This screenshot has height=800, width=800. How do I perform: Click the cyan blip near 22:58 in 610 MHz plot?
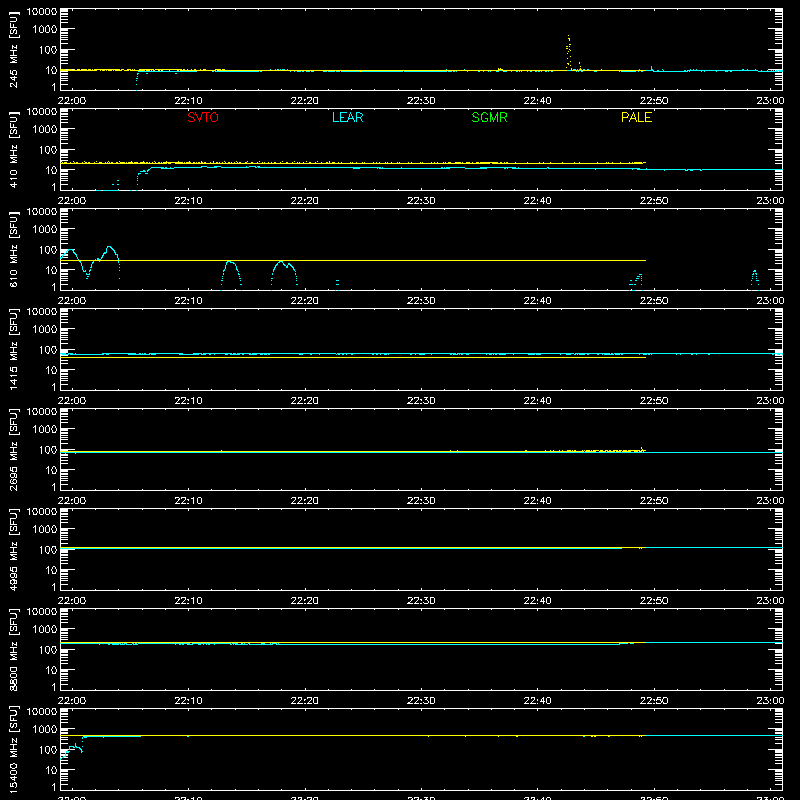click(755, 280)
